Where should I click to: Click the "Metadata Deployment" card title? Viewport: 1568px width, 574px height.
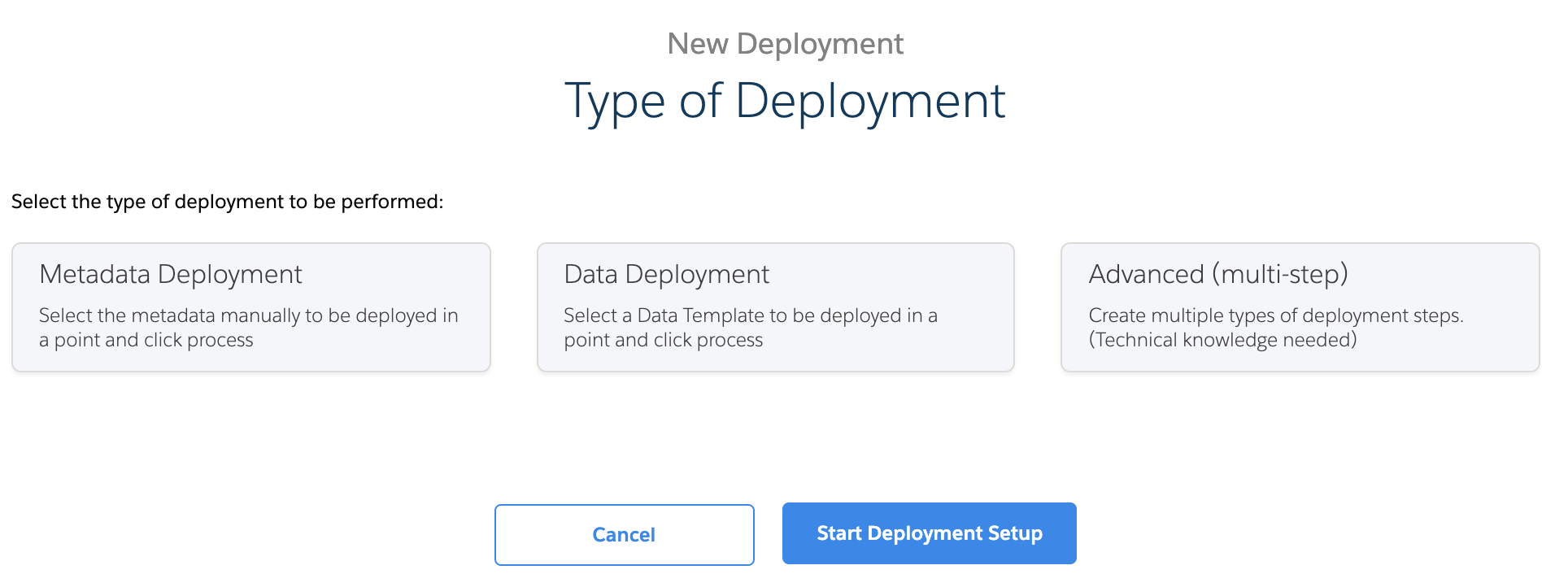[170, 274]
